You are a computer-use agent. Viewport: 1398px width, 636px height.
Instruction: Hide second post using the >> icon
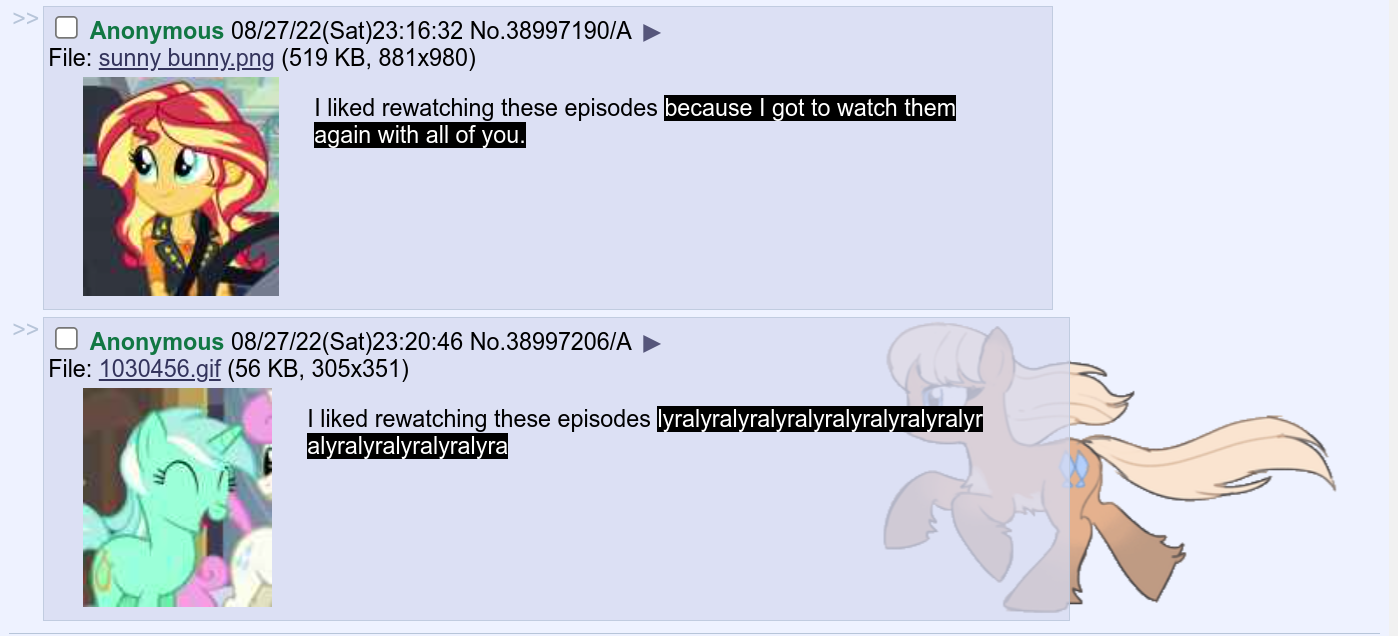pos(25,329)
